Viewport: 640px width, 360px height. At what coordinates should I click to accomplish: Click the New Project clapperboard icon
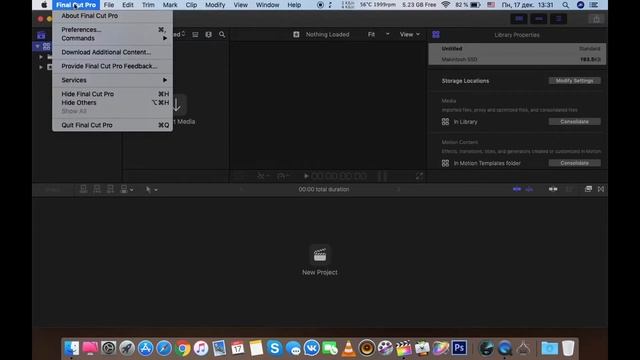(320, 255)
